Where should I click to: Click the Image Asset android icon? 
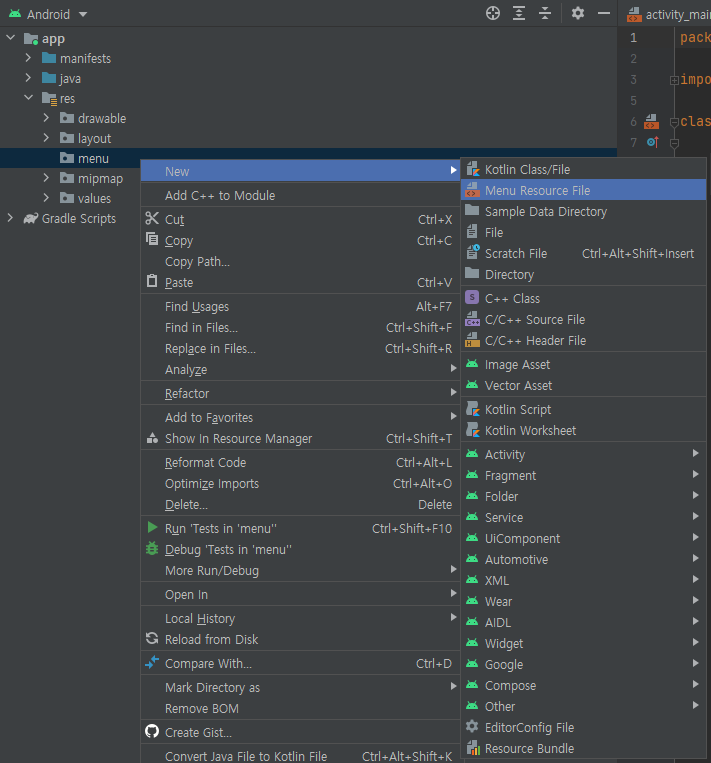(x=472, y=363)
